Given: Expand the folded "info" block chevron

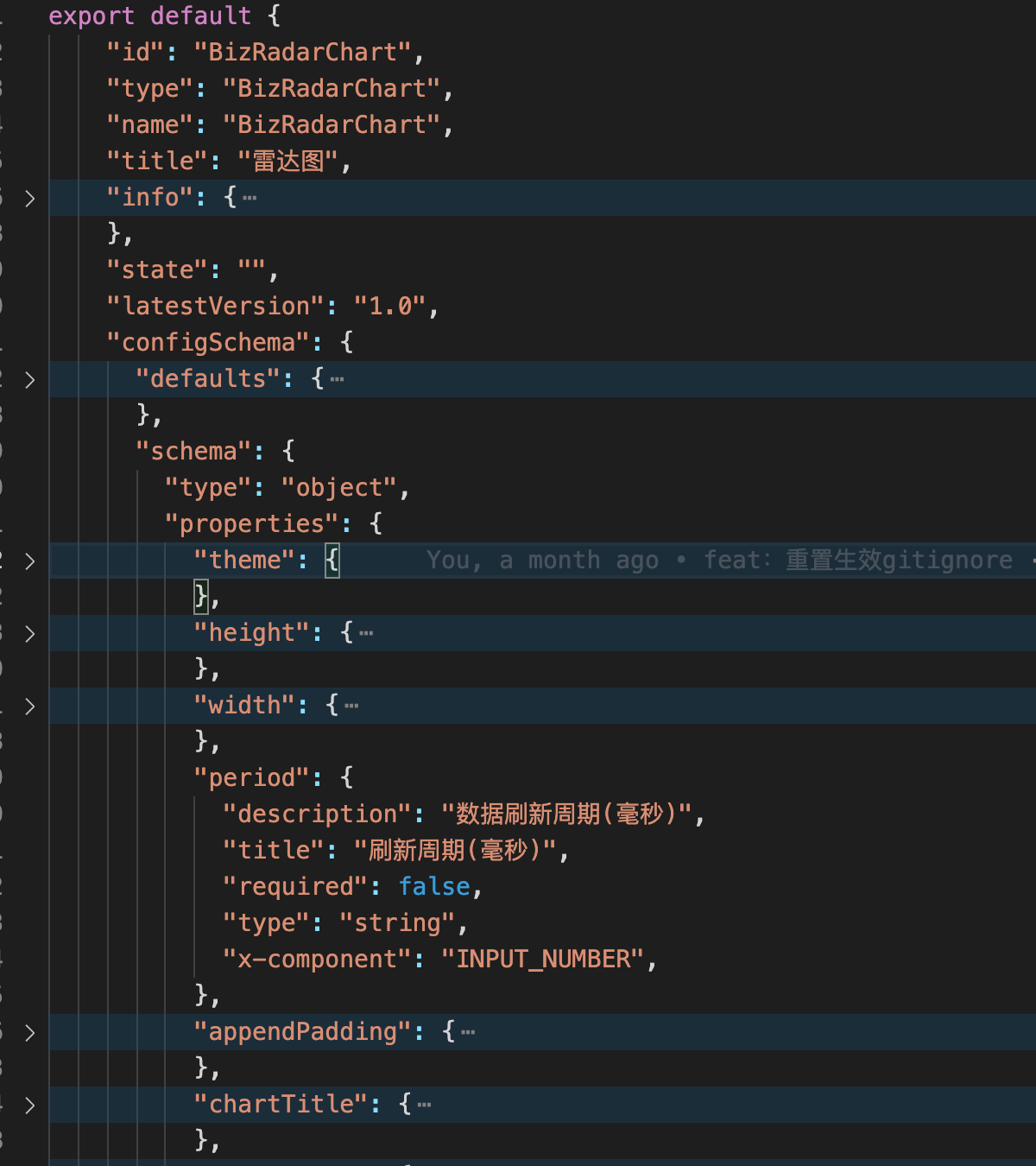Looking at the screenshot, I should click(30, 199).
